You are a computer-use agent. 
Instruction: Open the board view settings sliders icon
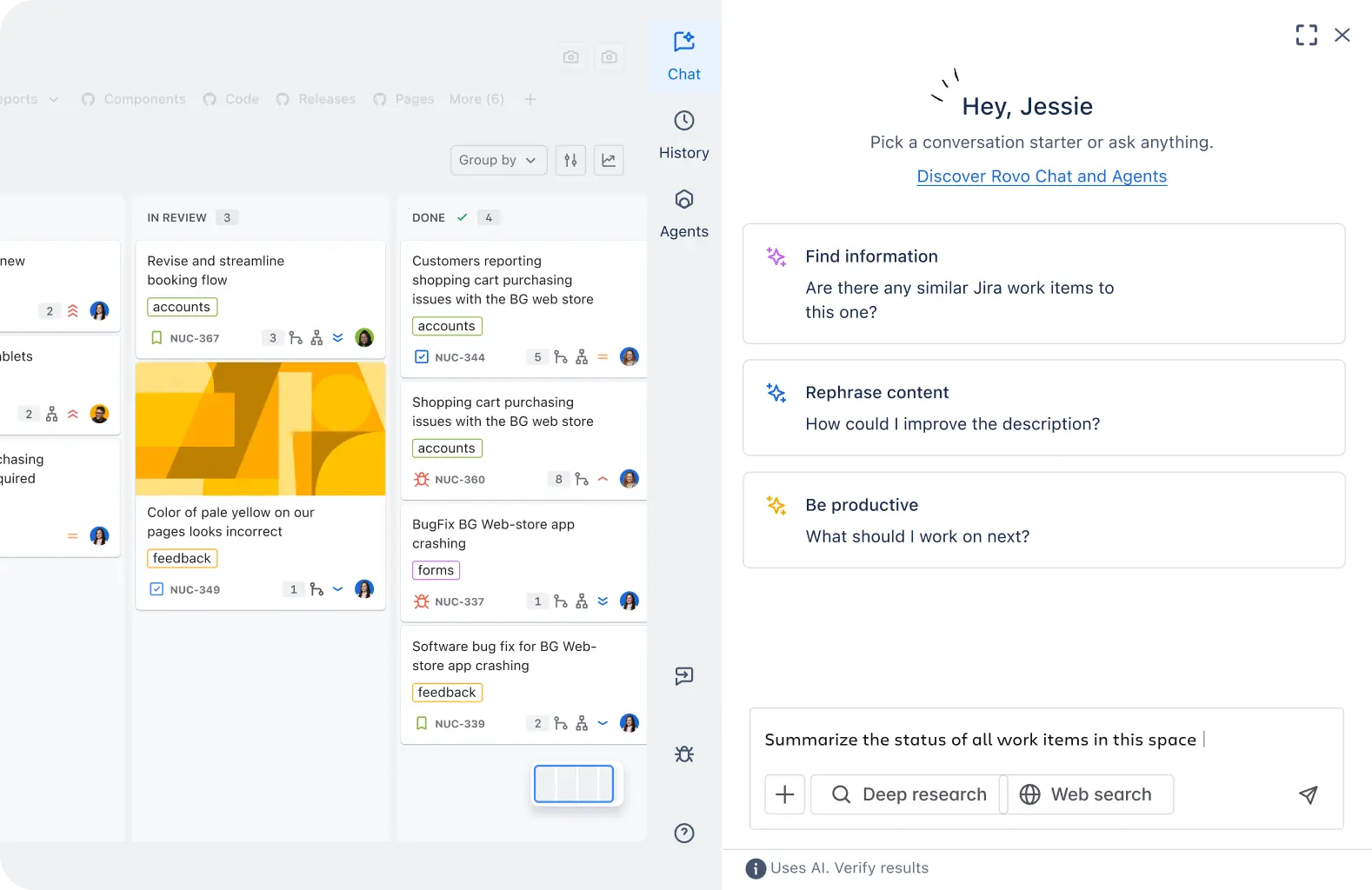pos(570,160)
